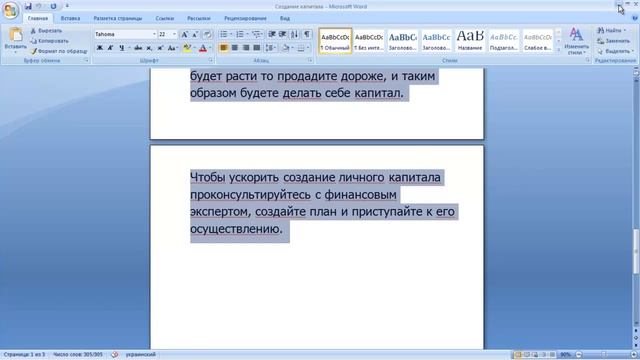Open the font size 22 dropdown
640x360 pixels.
click(174, 34)
